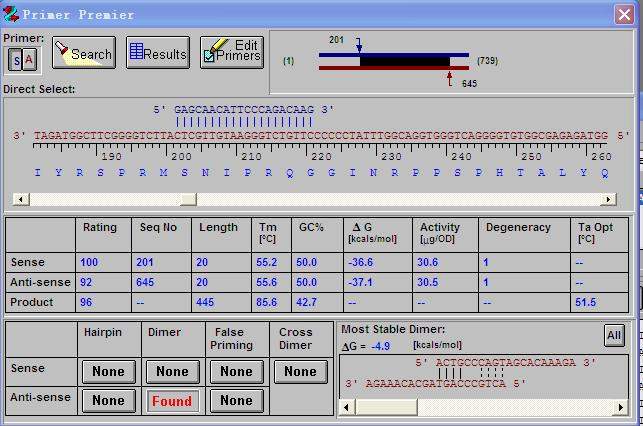Click the Sense ΔG value -36.6

pyautogui.click(x=360, y=262)
